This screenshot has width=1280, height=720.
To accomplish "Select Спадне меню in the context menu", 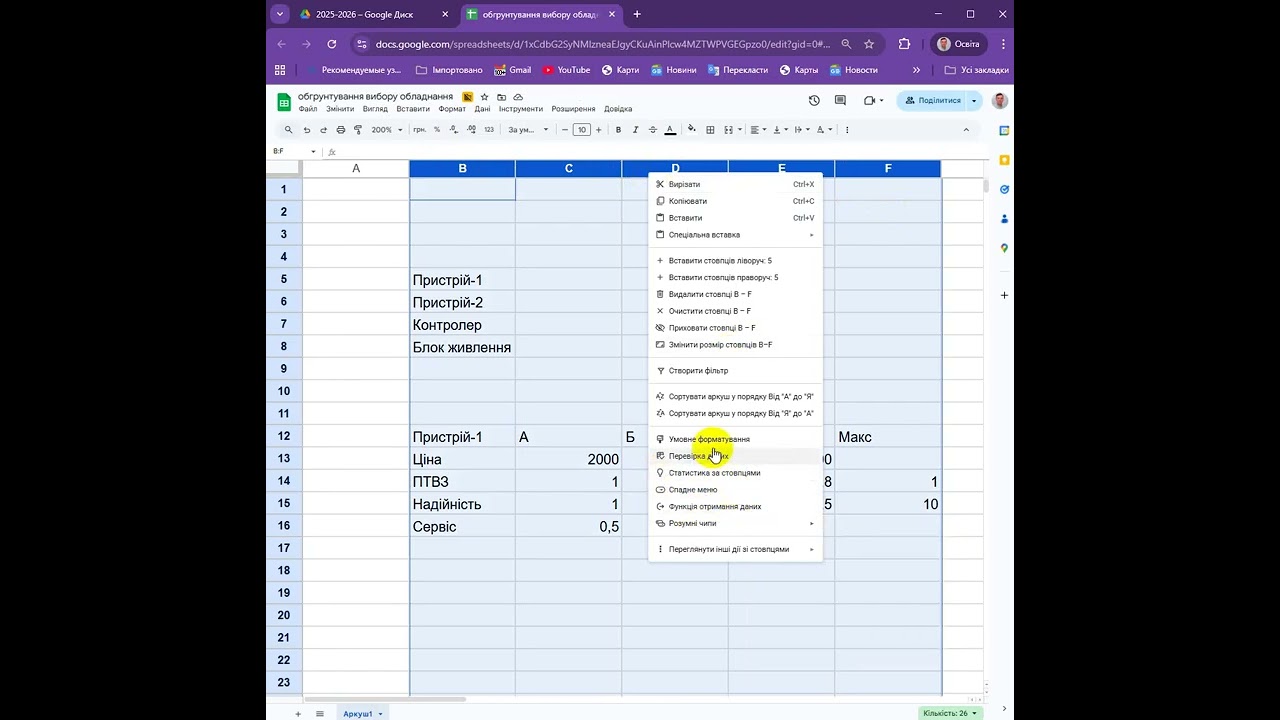I will [735, 490].
